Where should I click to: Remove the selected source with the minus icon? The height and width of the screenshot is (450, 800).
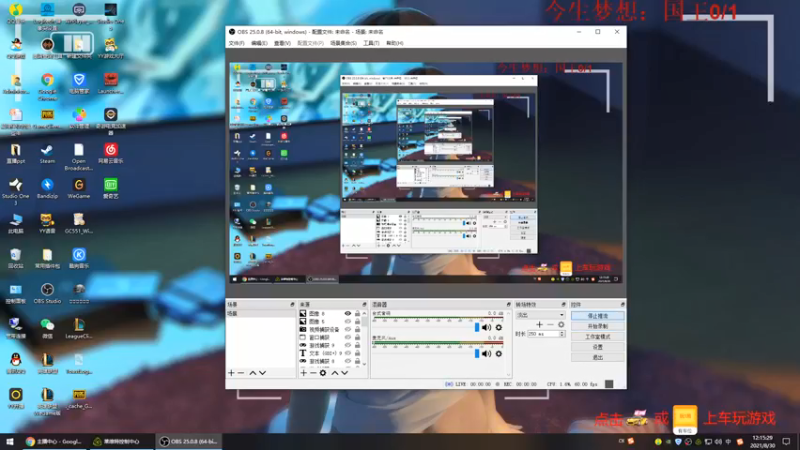click(x=313, y=373)
